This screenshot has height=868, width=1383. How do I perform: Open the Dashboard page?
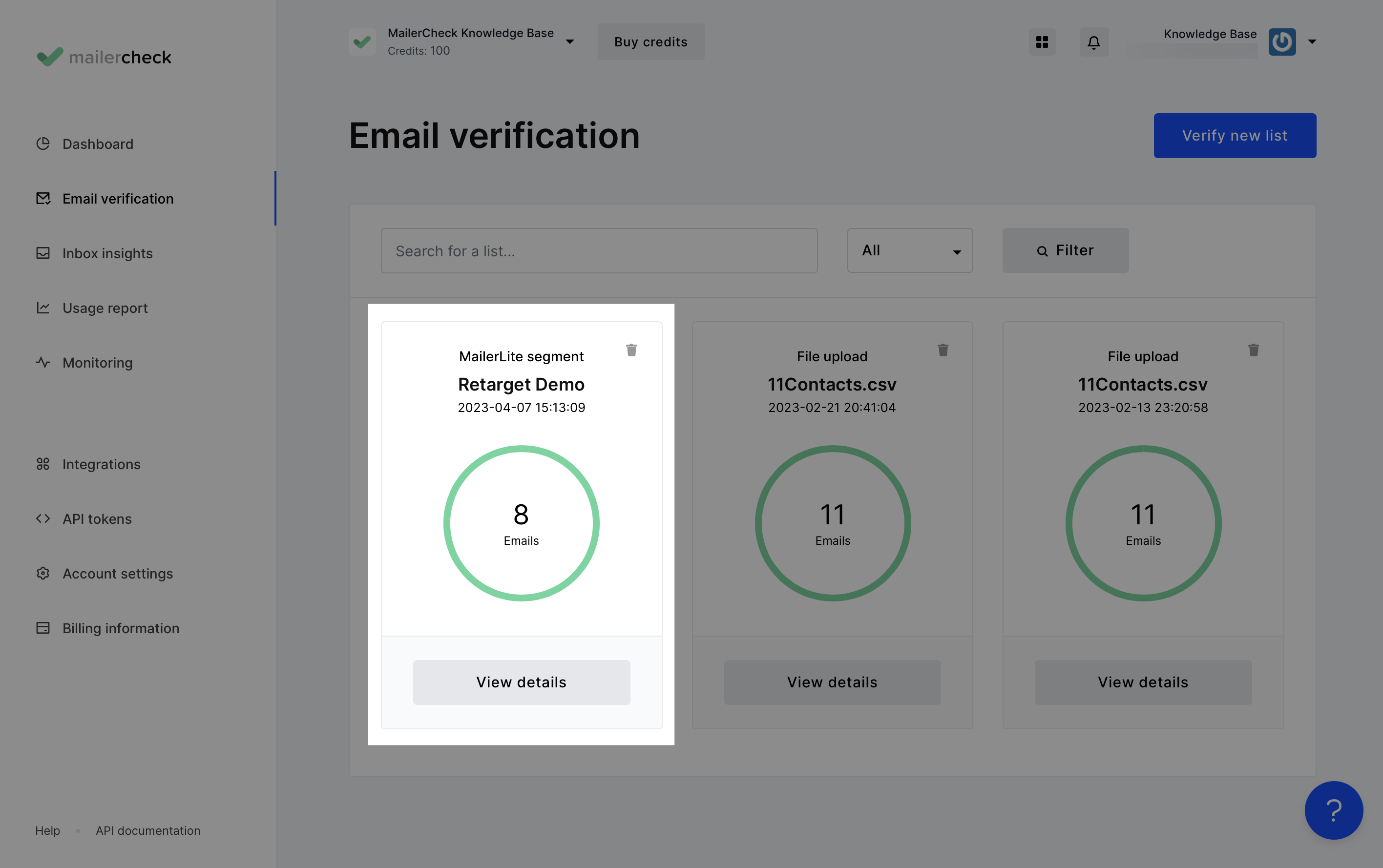[x=98, y=144]
